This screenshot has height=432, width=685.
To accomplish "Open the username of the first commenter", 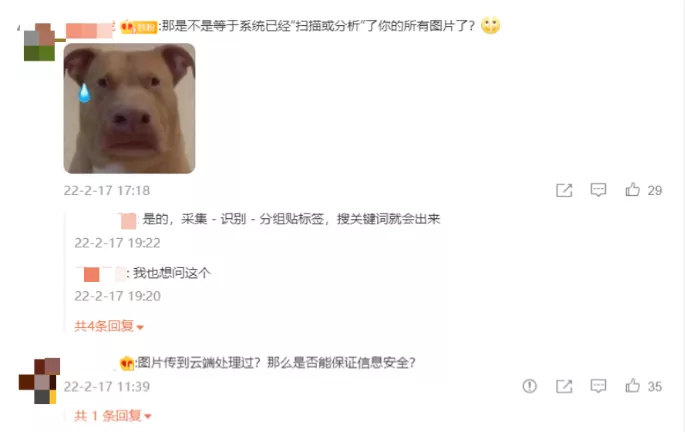I will click(x=90, y=31).
